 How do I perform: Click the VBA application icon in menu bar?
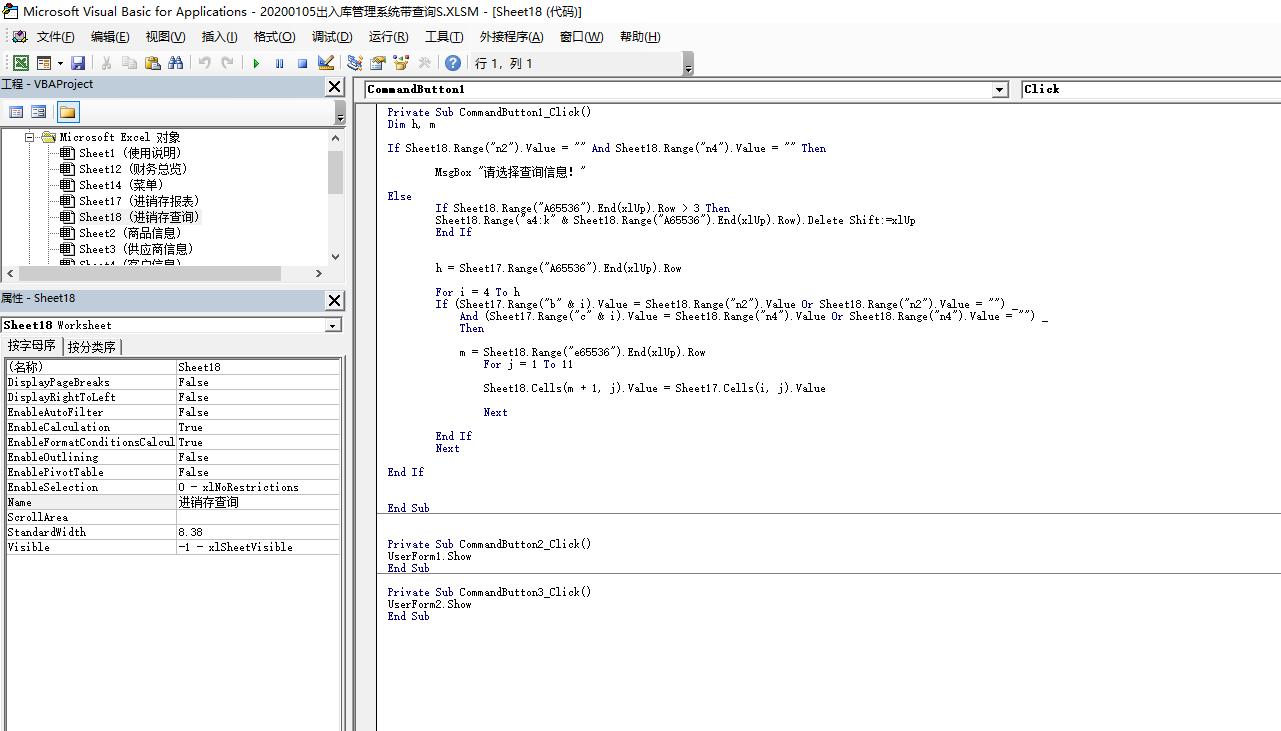[19, 37]
